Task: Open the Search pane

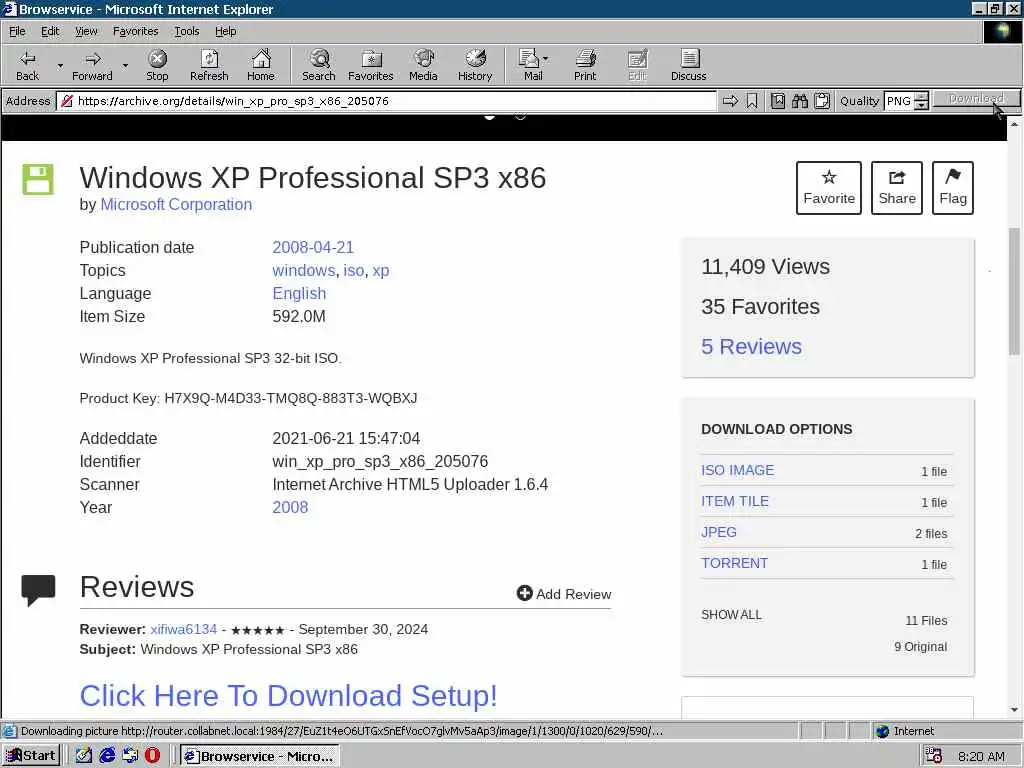Action: click(x=319, y=65)
